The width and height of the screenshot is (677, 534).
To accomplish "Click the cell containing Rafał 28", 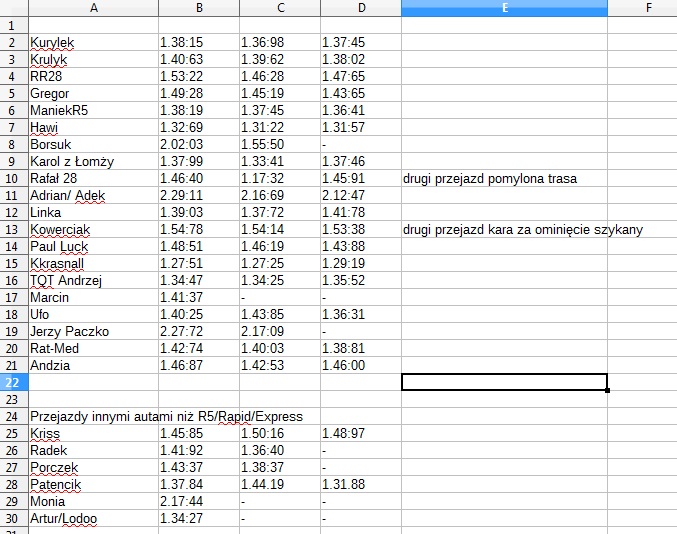I will 93,178.
